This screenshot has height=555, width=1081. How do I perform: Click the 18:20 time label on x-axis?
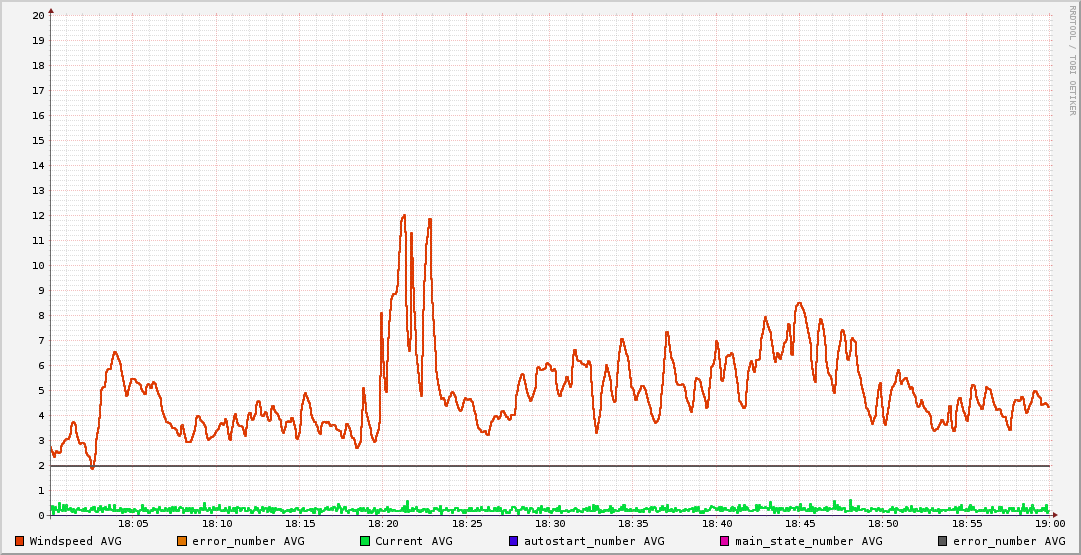pyautogui.click(x=384, y=523)
